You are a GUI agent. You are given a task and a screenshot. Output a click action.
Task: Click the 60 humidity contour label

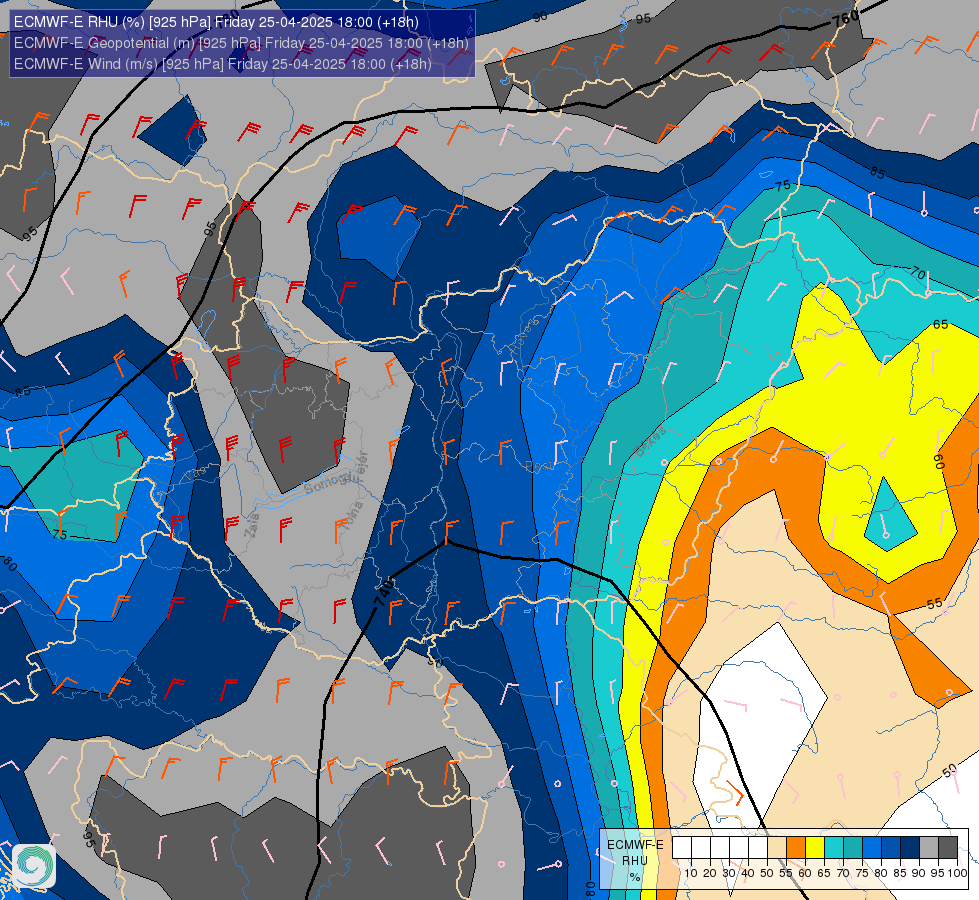pyautogui.click(x=938, y=461)
